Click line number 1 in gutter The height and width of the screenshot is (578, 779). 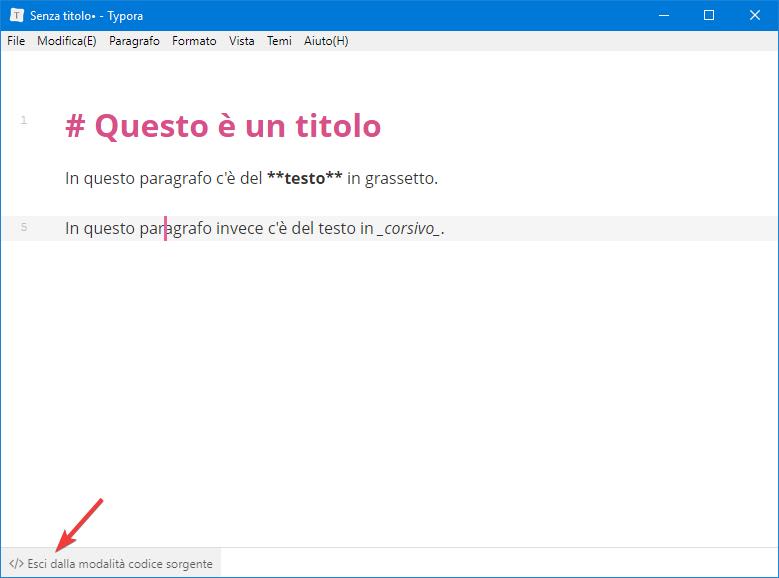(x=23, y=120)
